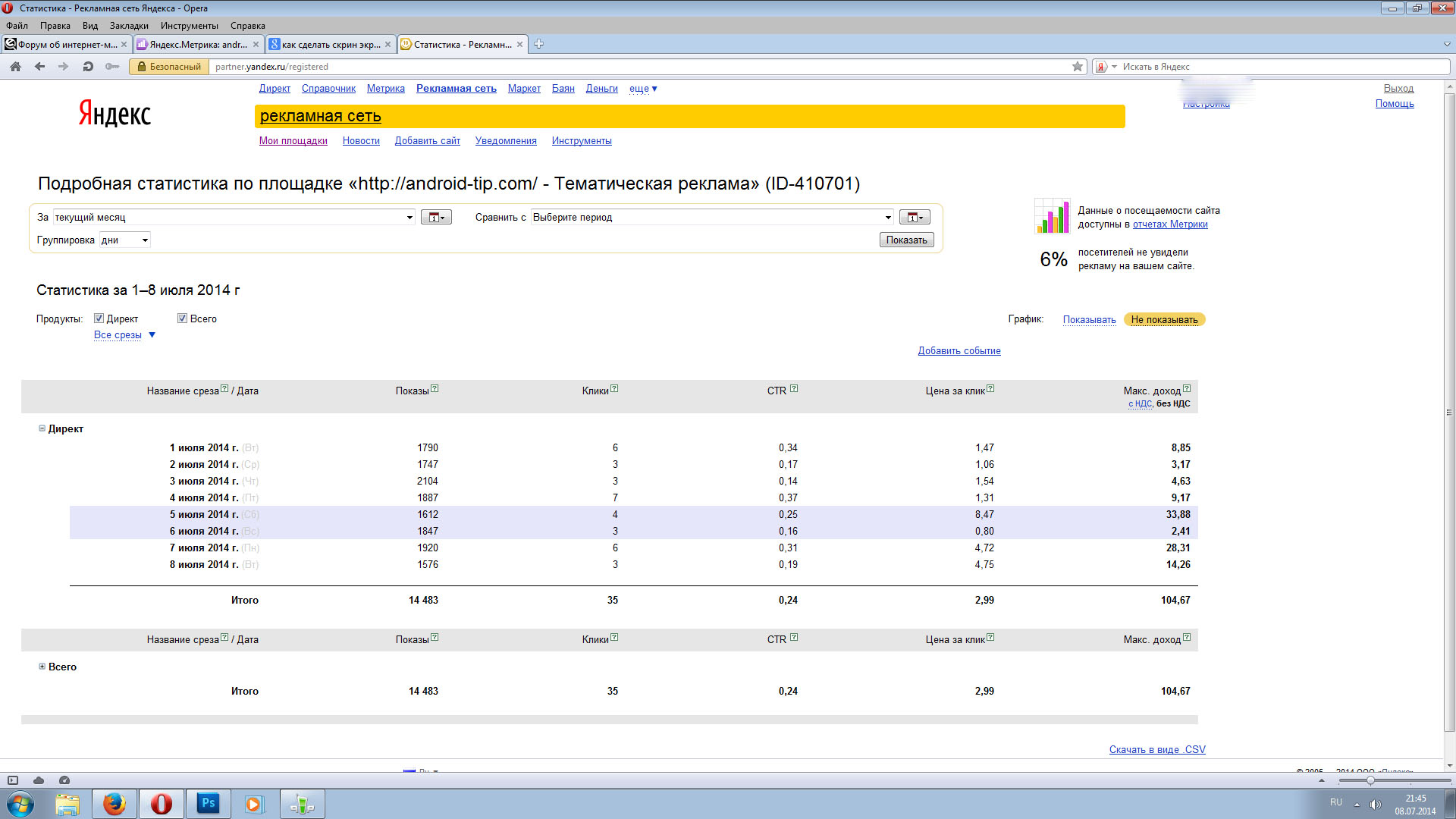Toggle the Директ product checkbox
The width and height of the screenshot is (1456, 819).
[99, 318]
